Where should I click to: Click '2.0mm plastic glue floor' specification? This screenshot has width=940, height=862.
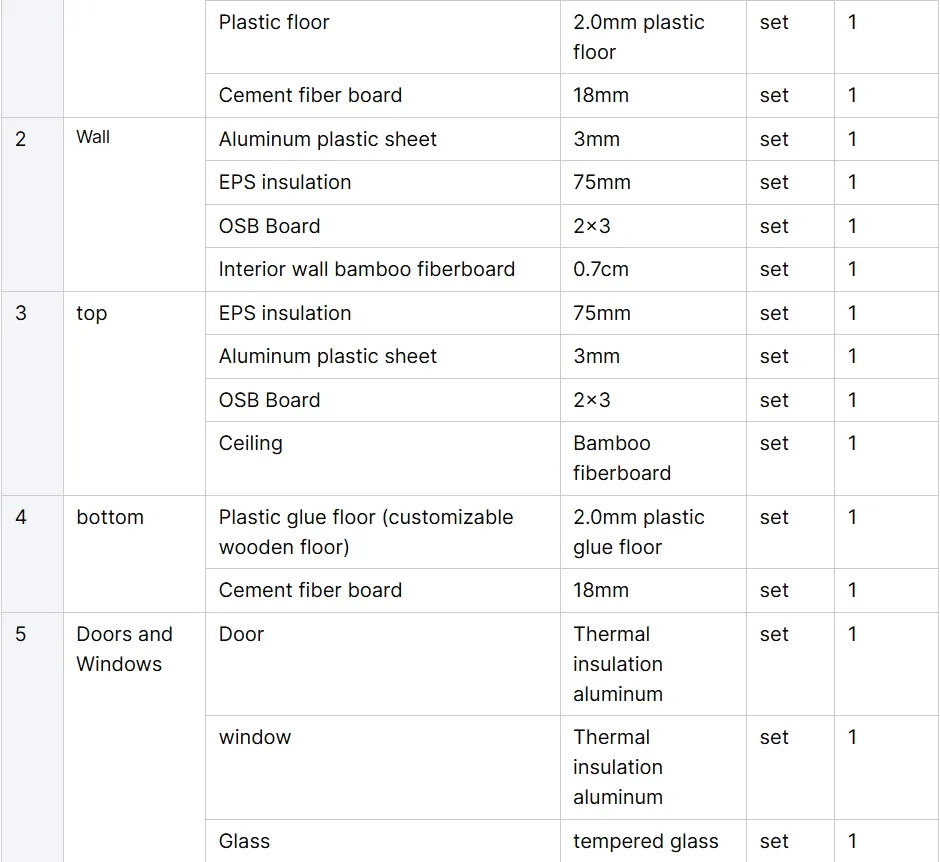coord(638,532)
